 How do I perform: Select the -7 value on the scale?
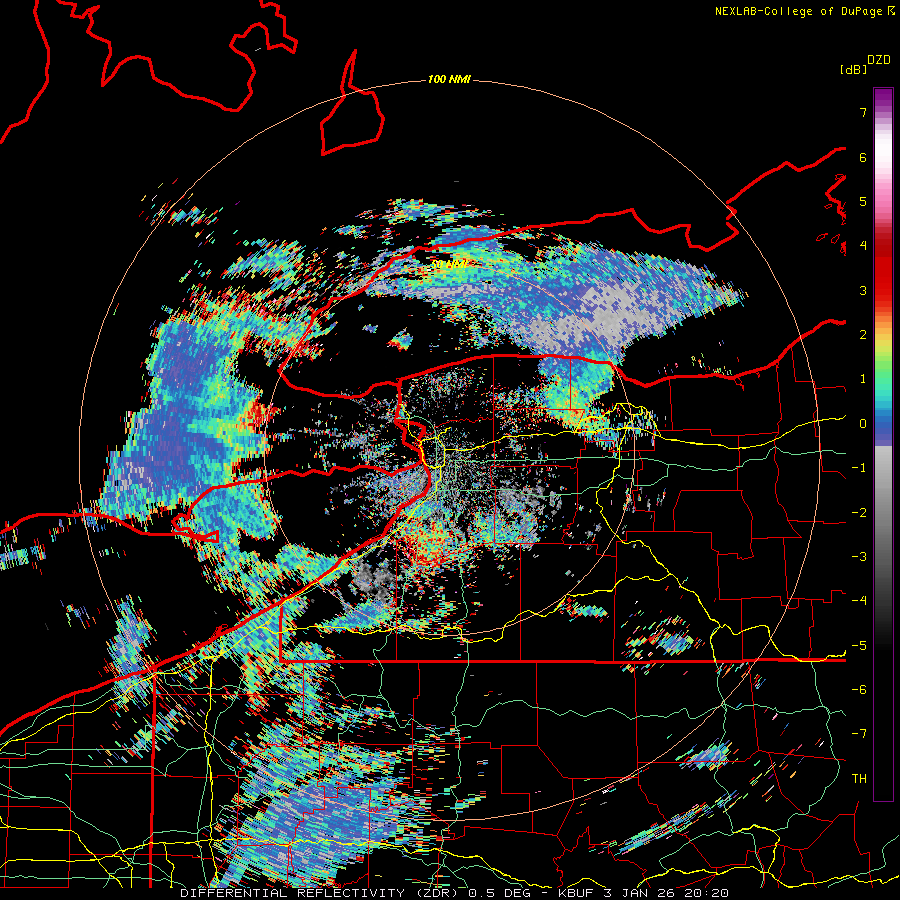[859, 734]
